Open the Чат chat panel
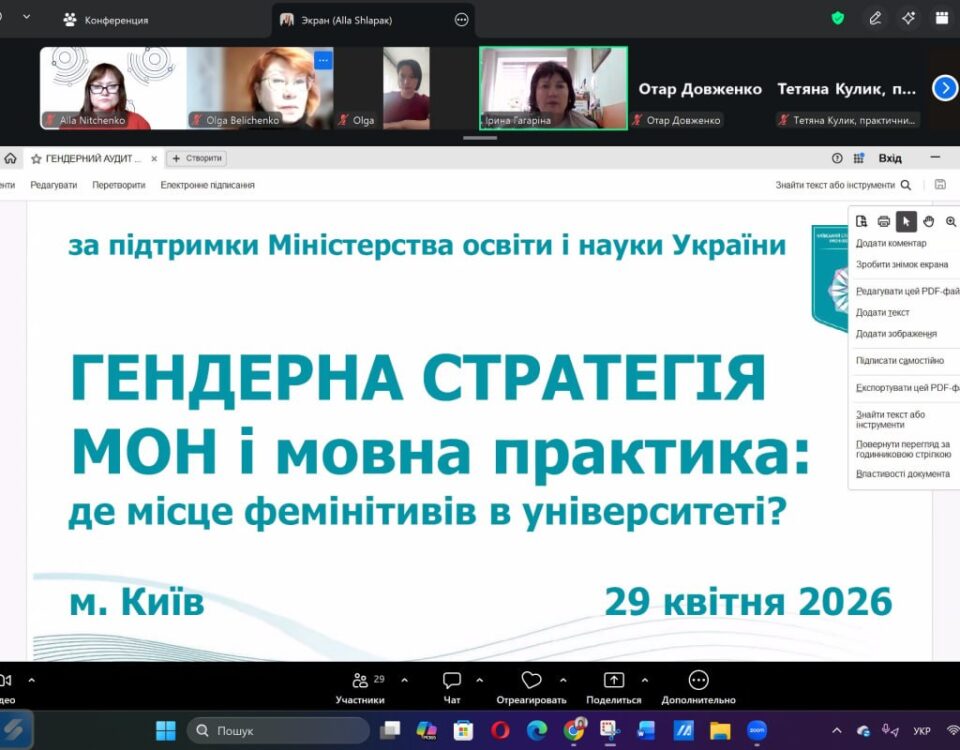Screen dimensions: 960x750 (452, 687)
